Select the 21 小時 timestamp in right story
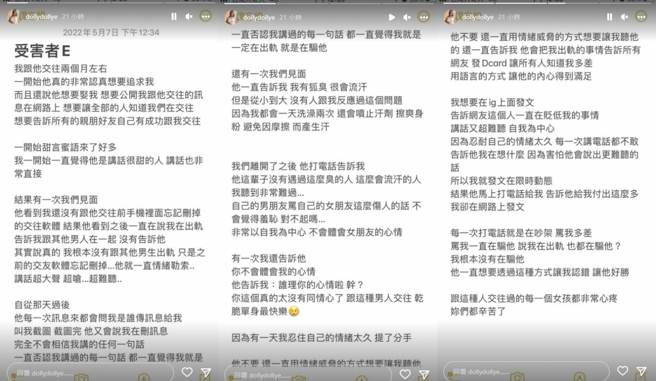The height and width of the screenshot is (381, 656). click(509, 17)
